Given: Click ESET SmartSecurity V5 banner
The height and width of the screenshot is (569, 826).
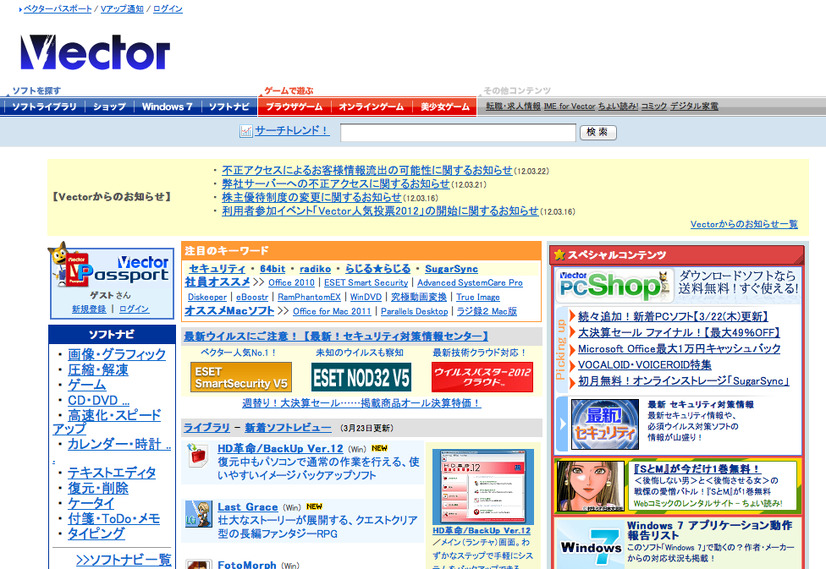Looking at the screenshot, I should 241,377.
